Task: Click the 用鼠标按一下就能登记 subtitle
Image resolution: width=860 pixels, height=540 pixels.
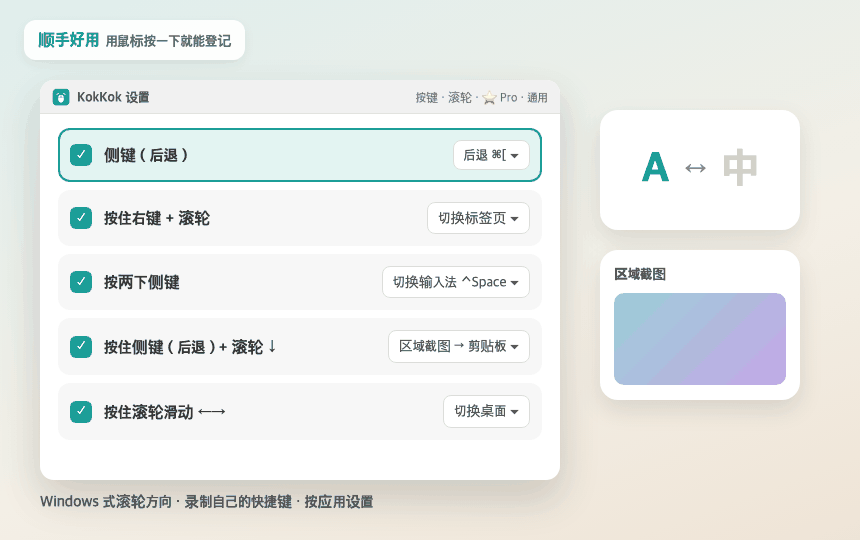Action: point(168,41)
